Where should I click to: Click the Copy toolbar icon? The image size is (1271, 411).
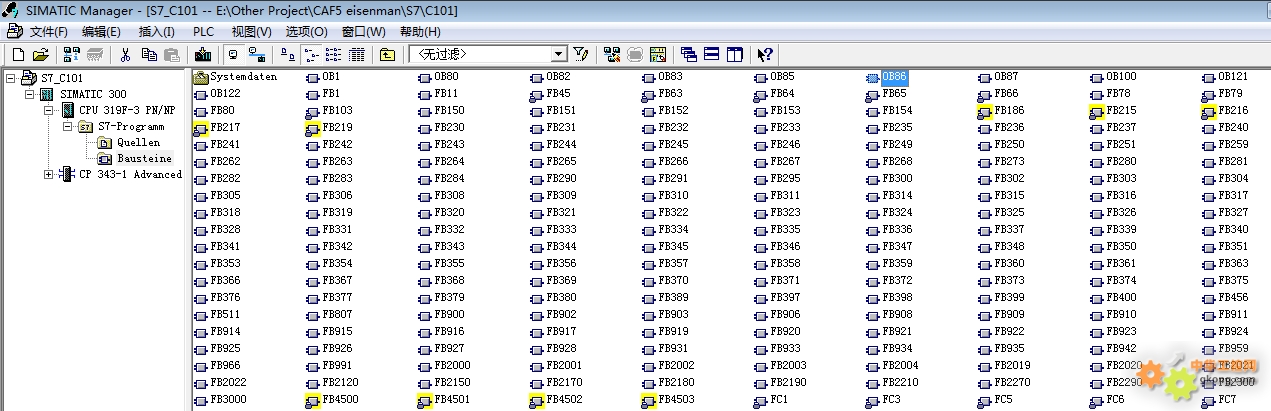click(x=149, y=53)
